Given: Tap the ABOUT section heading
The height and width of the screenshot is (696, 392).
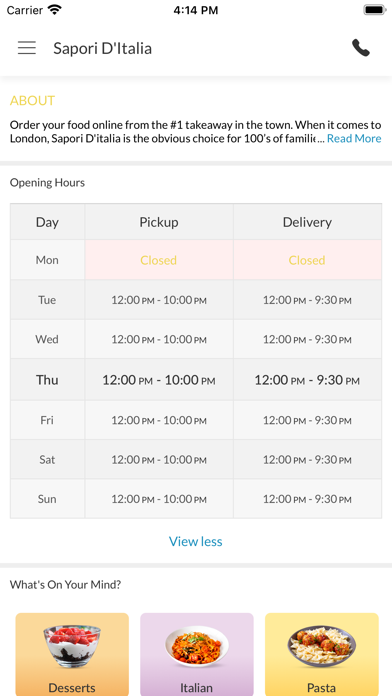Looking at the screenshot, I should (x=32, y=100).
